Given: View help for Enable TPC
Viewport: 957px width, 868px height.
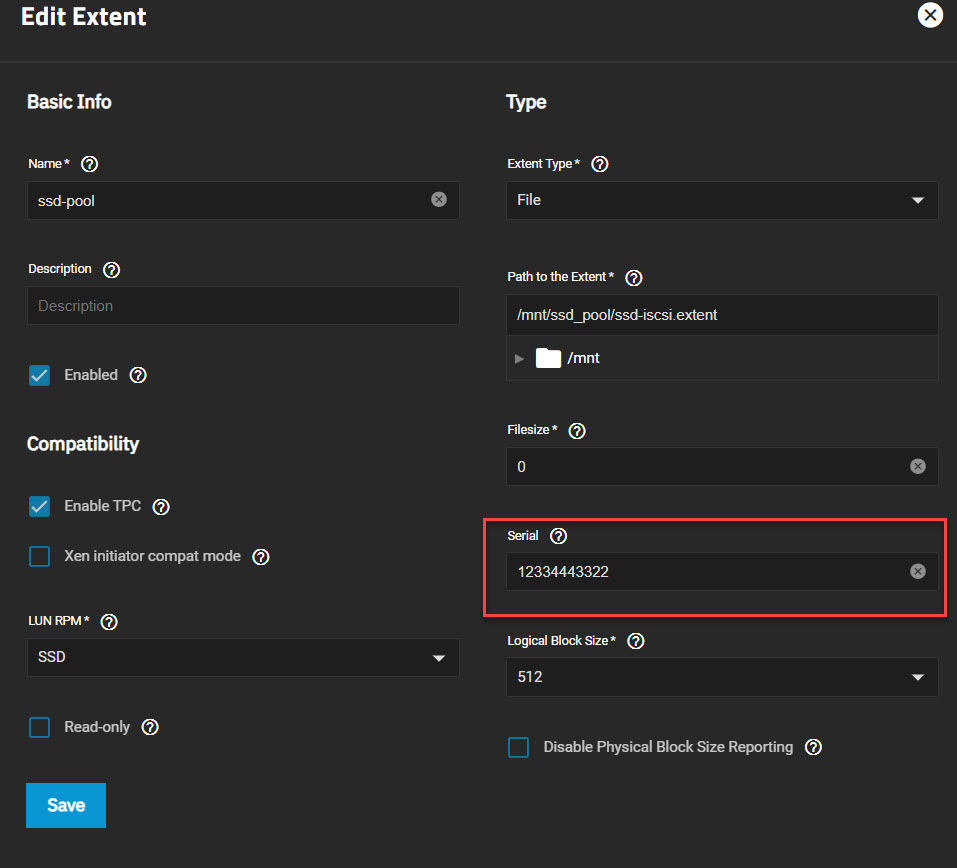Looking at the screenshot, I should 161,507.
